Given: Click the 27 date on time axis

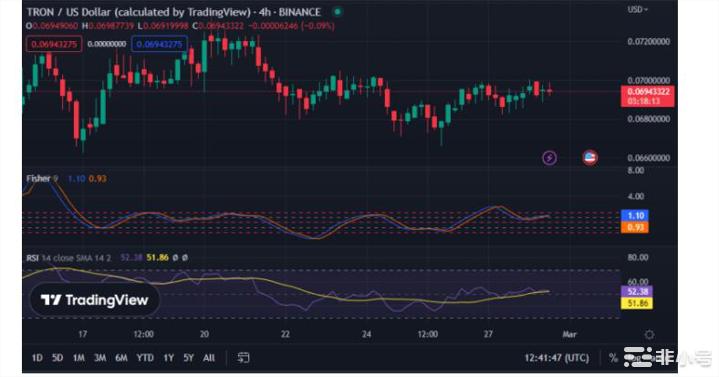Looking at the screenshot, I should [x=488, y=334].
